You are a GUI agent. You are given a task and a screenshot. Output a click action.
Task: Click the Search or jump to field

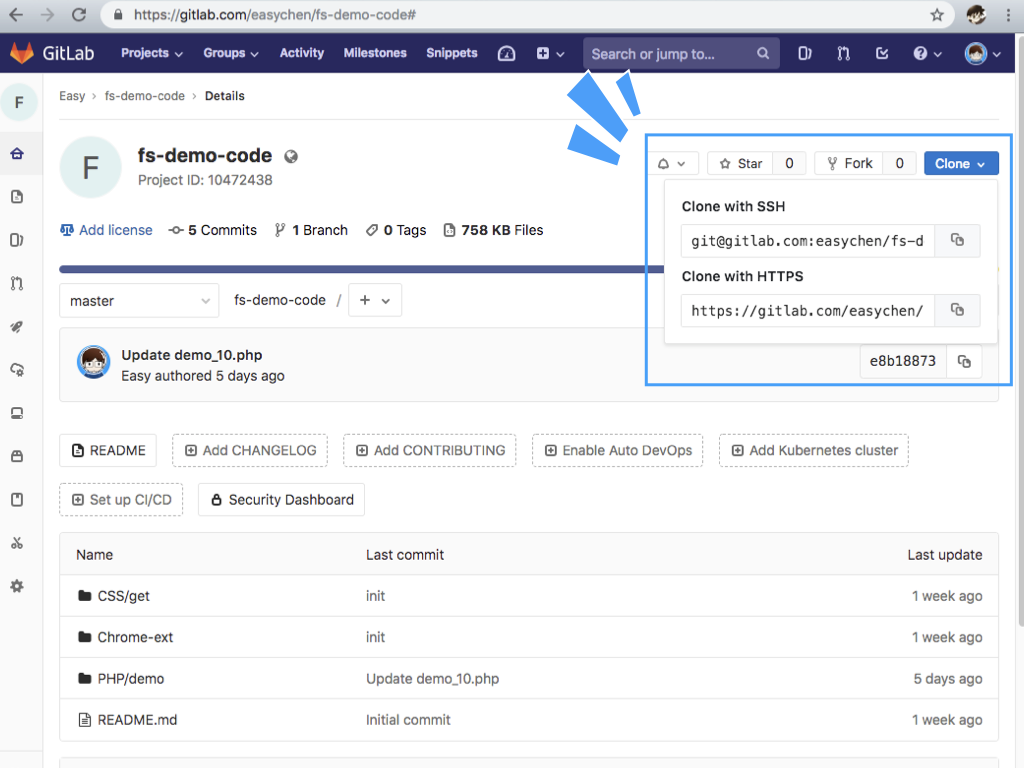670,54
